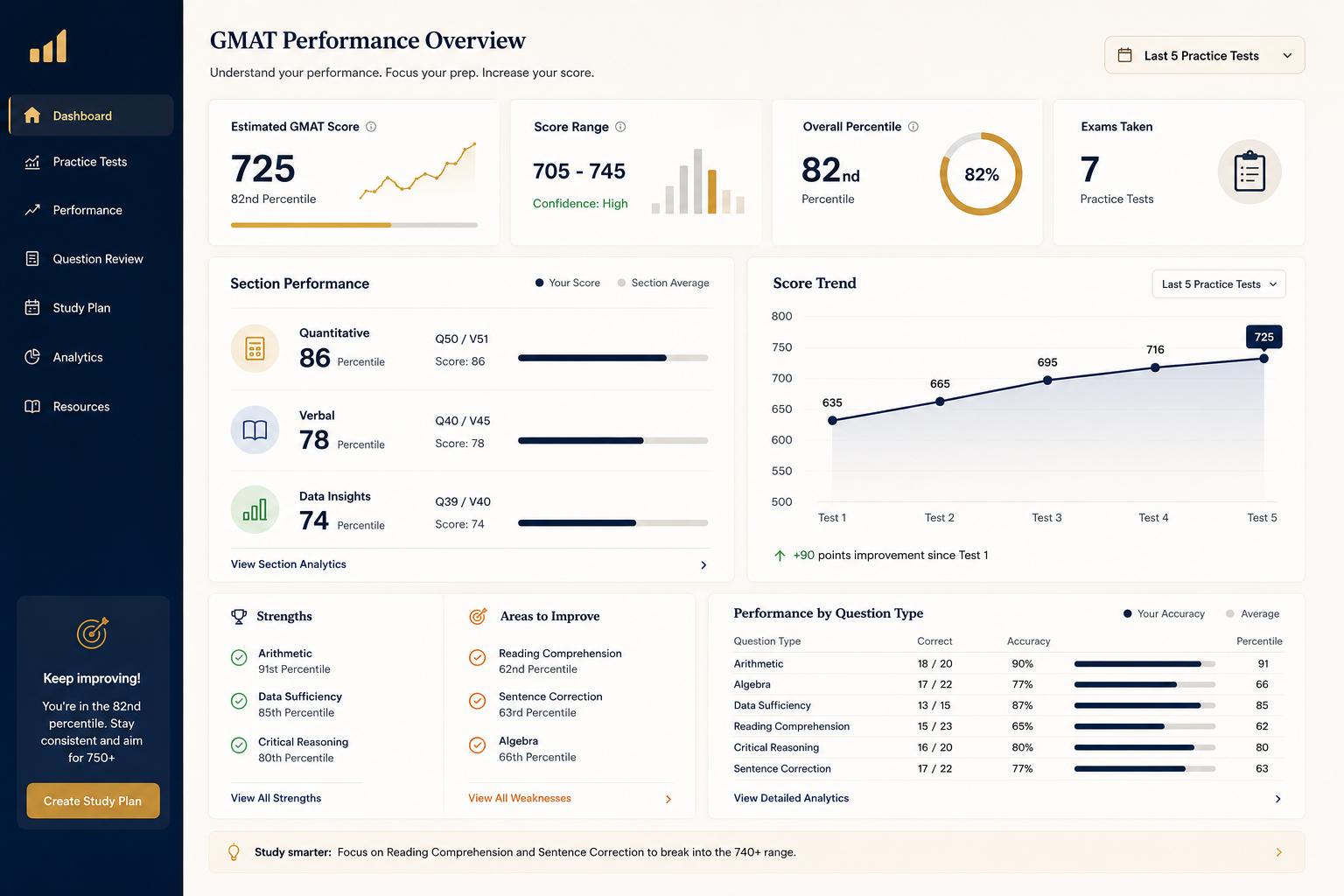Click the Score Range bar histogram
The height and width of the screenshot is (896, 1344).
click(x=697, y=181)
